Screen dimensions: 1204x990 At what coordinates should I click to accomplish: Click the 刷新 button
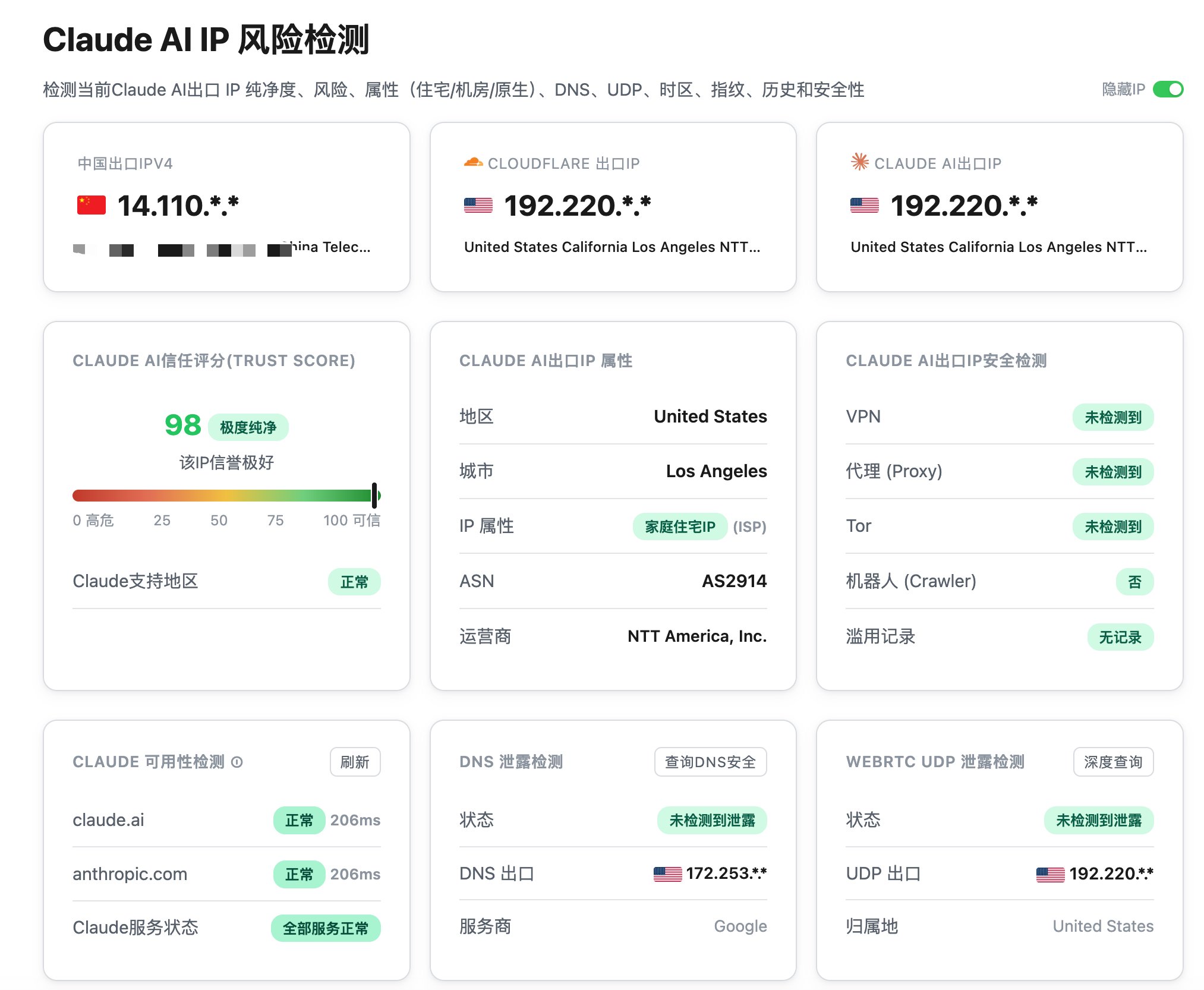355,762
